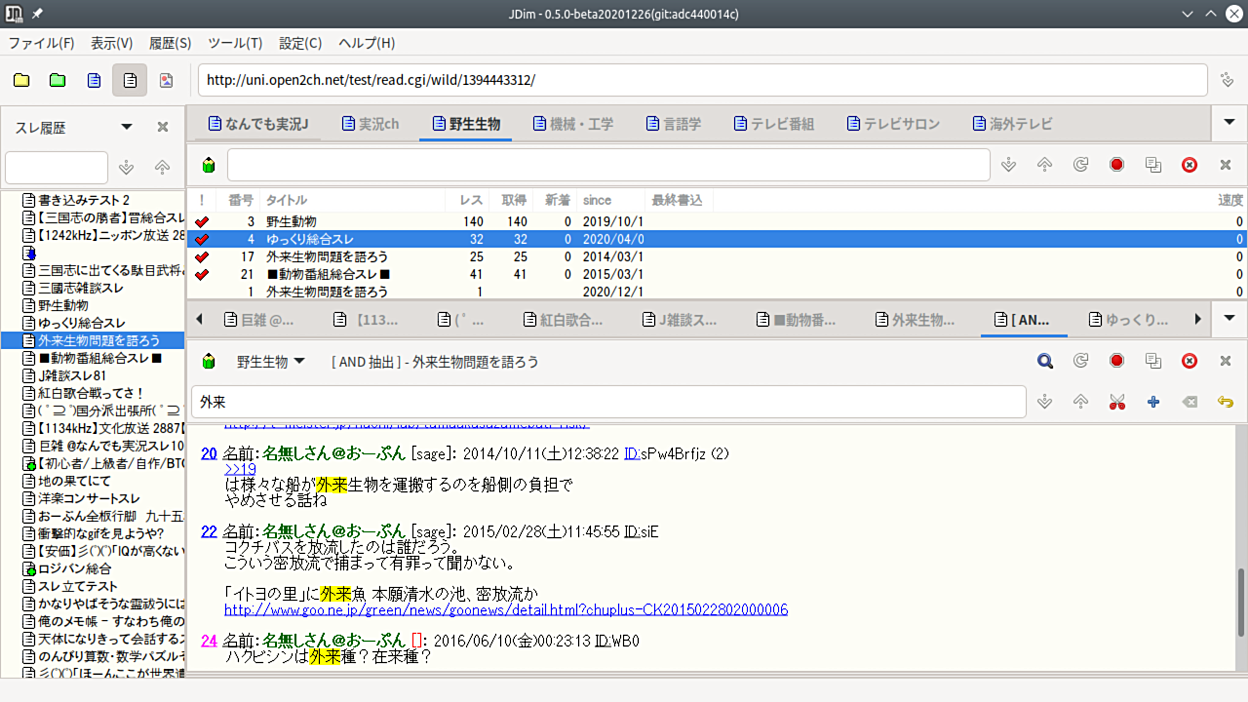Click the go icon right of URL bar

[x=1227, y=80]
